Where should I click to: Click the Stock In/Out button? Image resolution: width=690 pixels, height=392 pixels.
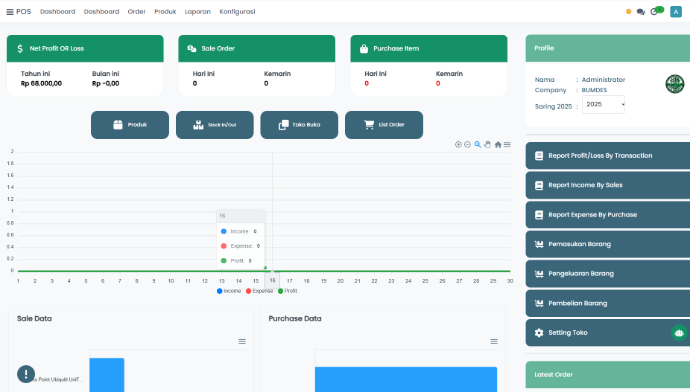point(215,125)
